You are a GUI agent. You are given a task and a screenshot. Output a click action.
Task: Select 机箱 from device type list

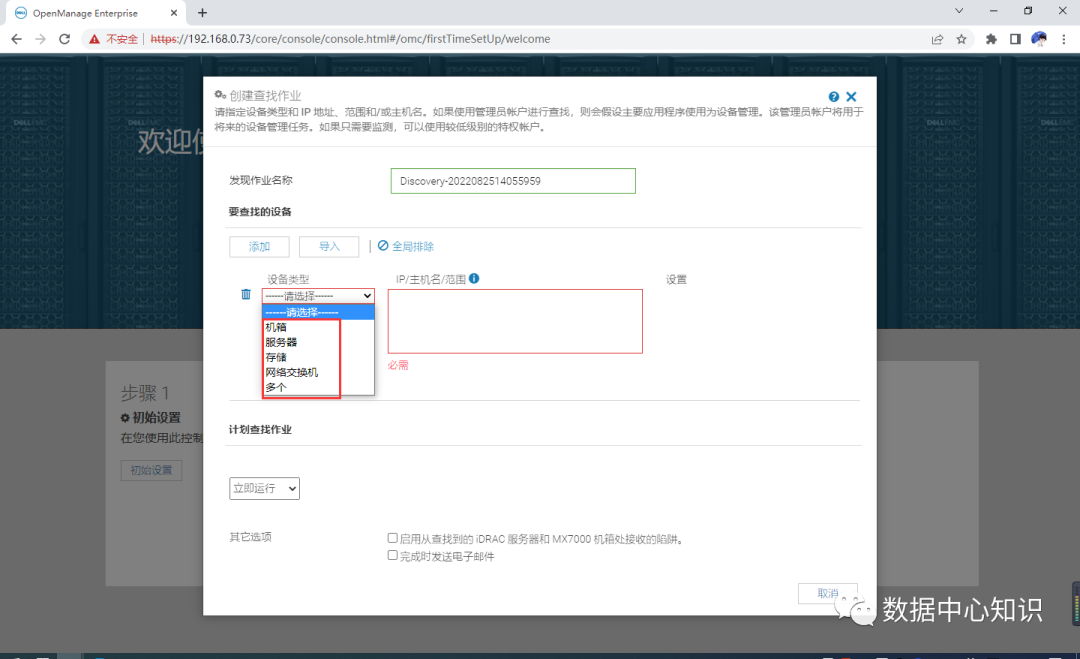[x=318, y=327]
